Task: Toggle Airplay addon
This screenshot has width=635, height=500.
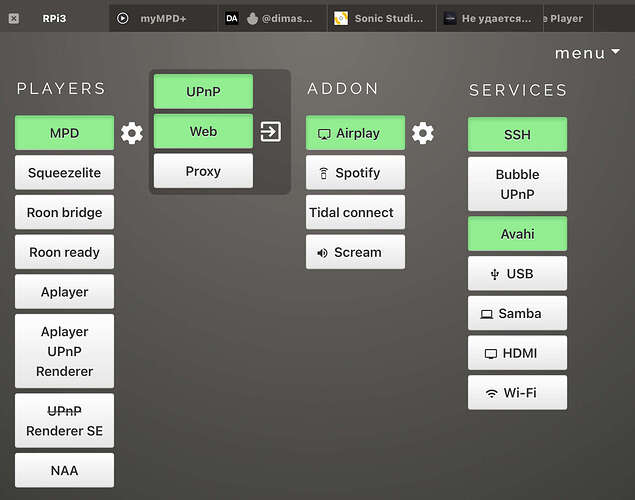Action: pyautogui.click(x=355, y=133)
